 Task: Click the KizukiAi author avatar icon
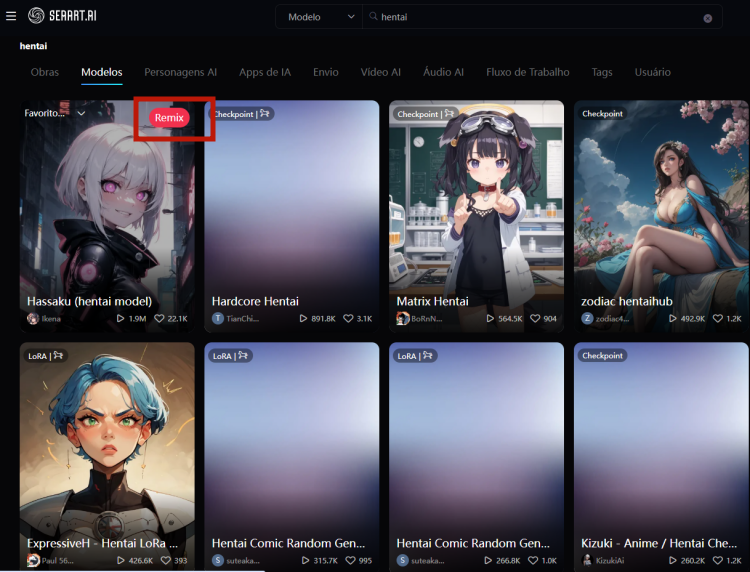[588, 560]
